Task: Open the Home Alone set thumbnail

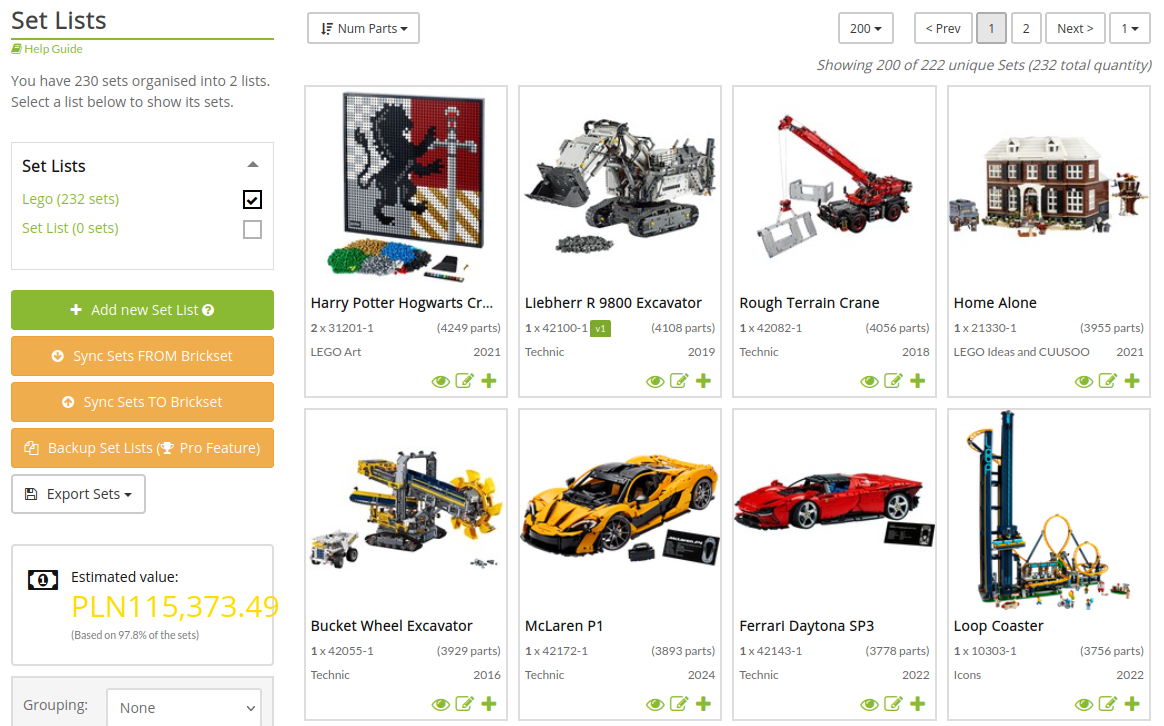Action: [x=1049, y=188]
